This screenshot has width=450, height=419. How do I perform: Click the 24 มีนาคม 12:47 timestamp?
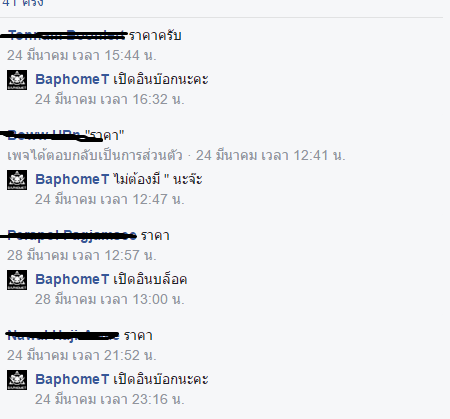click(x=110, y=199)
